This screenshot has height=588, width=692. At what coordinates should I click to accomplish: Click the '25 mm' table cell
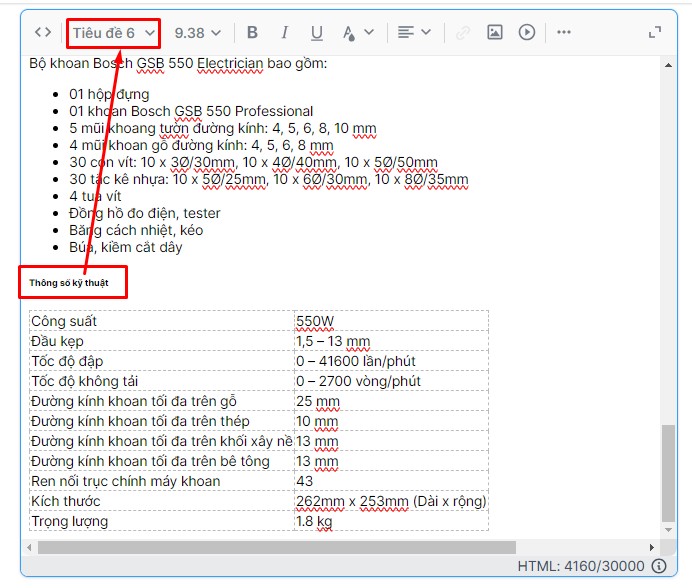(x=391, y=401)
